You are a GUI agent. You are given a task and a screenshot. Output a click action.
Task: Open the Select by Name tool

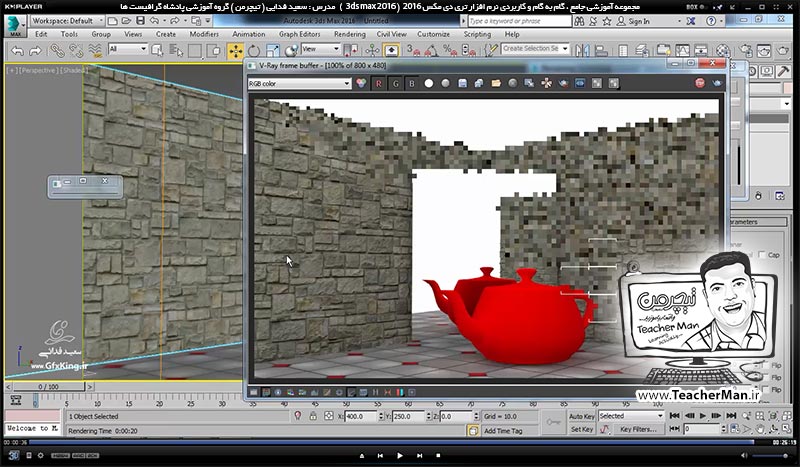point(176,51)
